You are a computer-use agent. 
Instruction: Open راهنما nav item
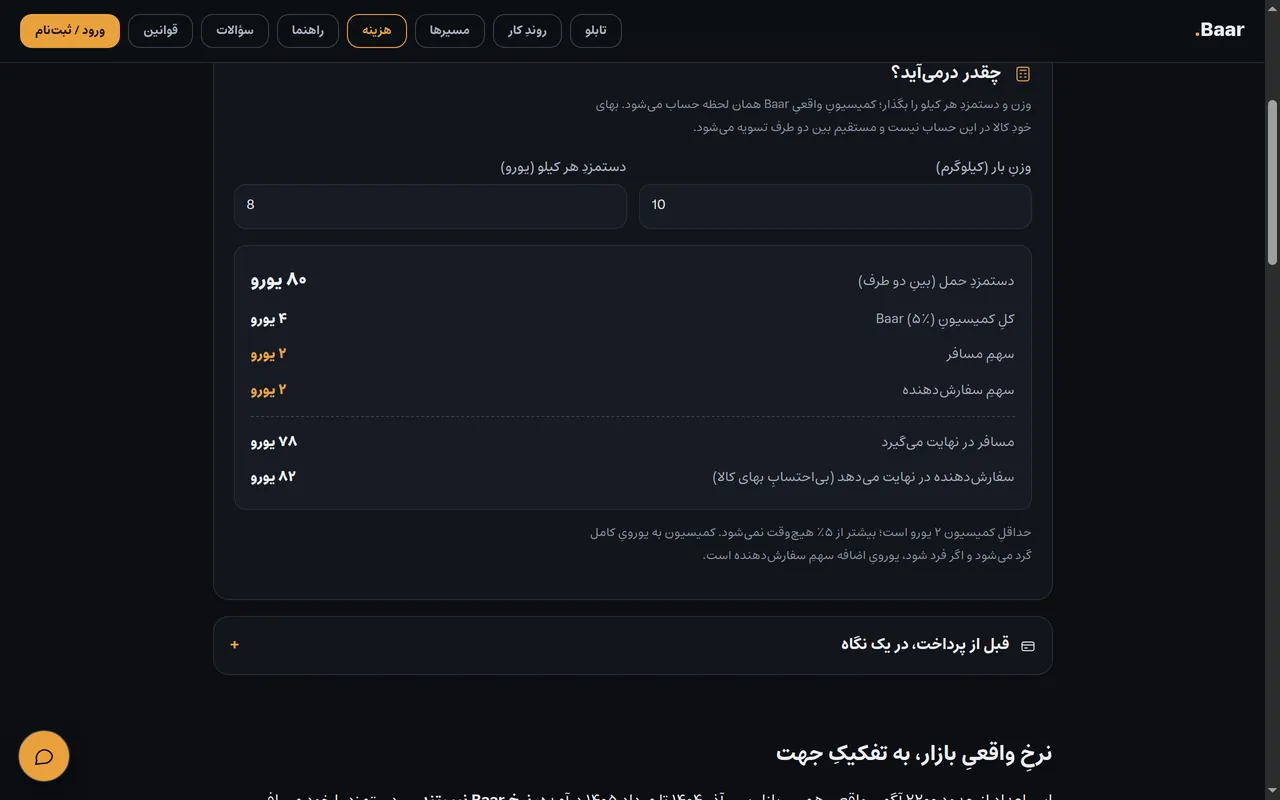[x=308, y=31]
